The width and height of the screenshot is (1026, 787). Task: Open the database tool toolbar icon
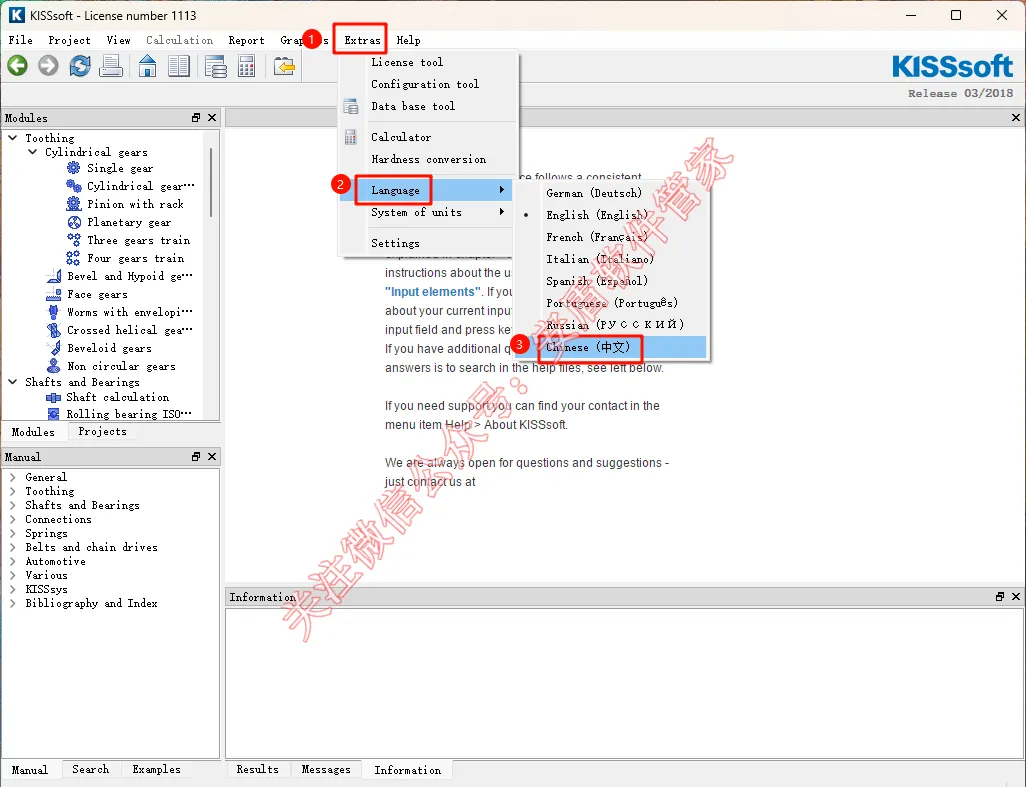point(215,66)
